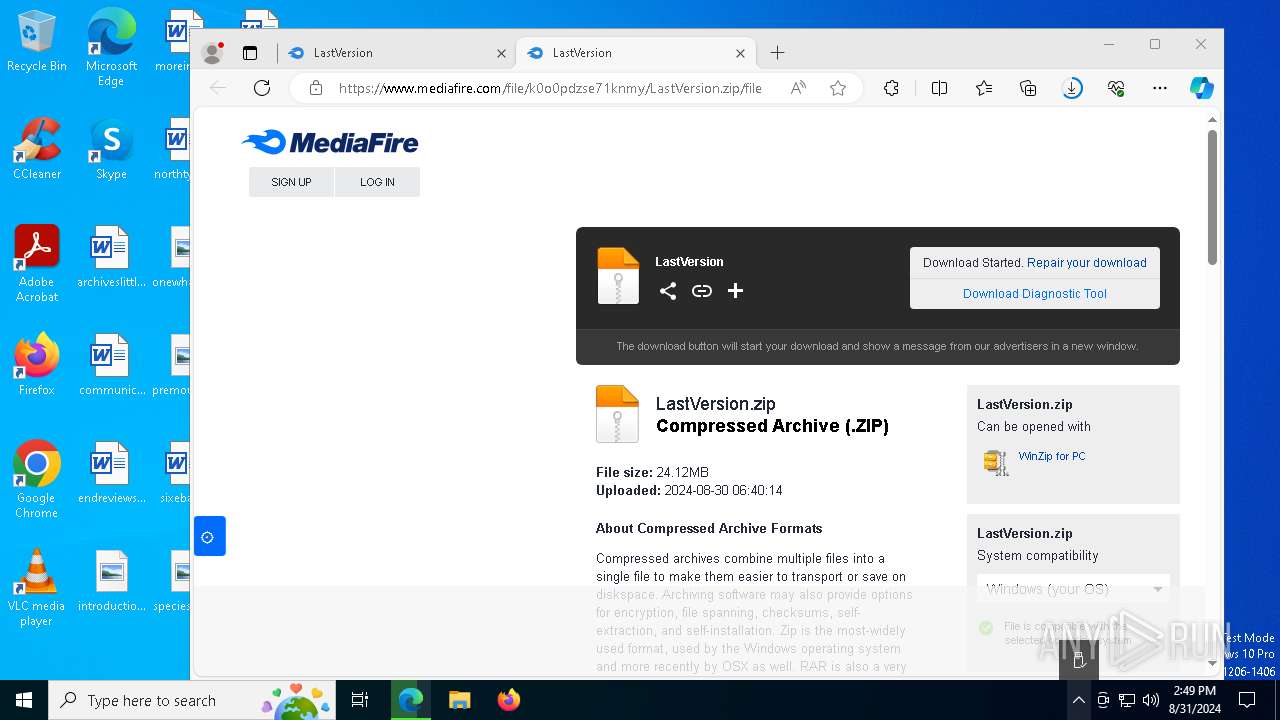
Task: Select the Skype desktop shortcut
Action: pos(111,150)
